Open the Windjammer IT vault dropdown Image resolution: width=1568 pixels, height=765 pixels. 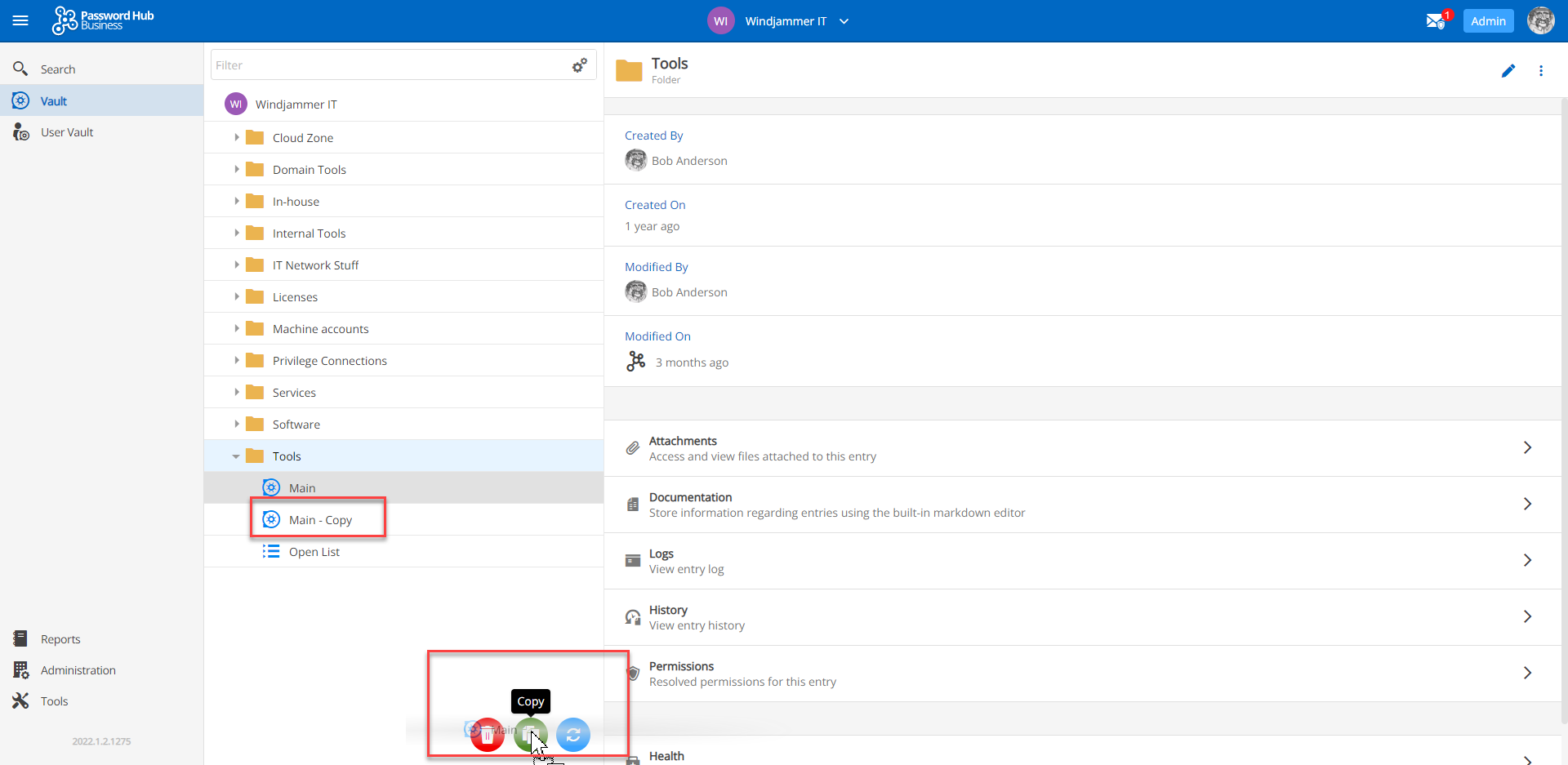844,21
